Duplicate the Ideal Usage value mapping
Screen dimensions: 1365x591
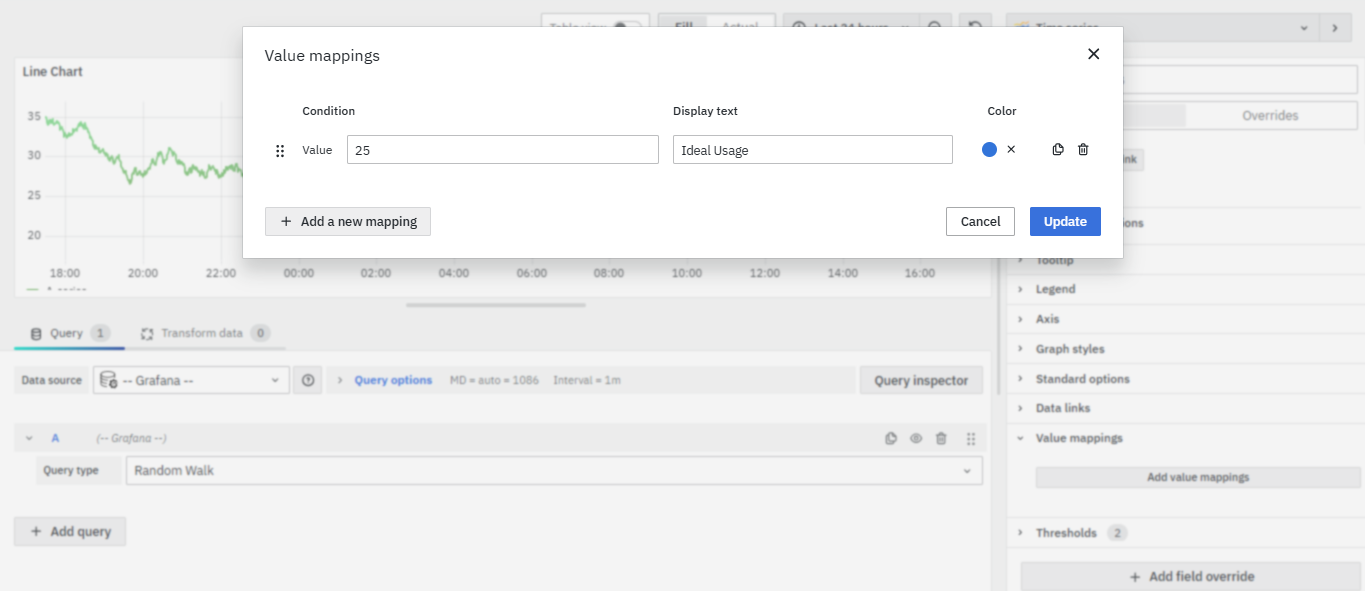pyautogui.click(x=1058, y=150)
